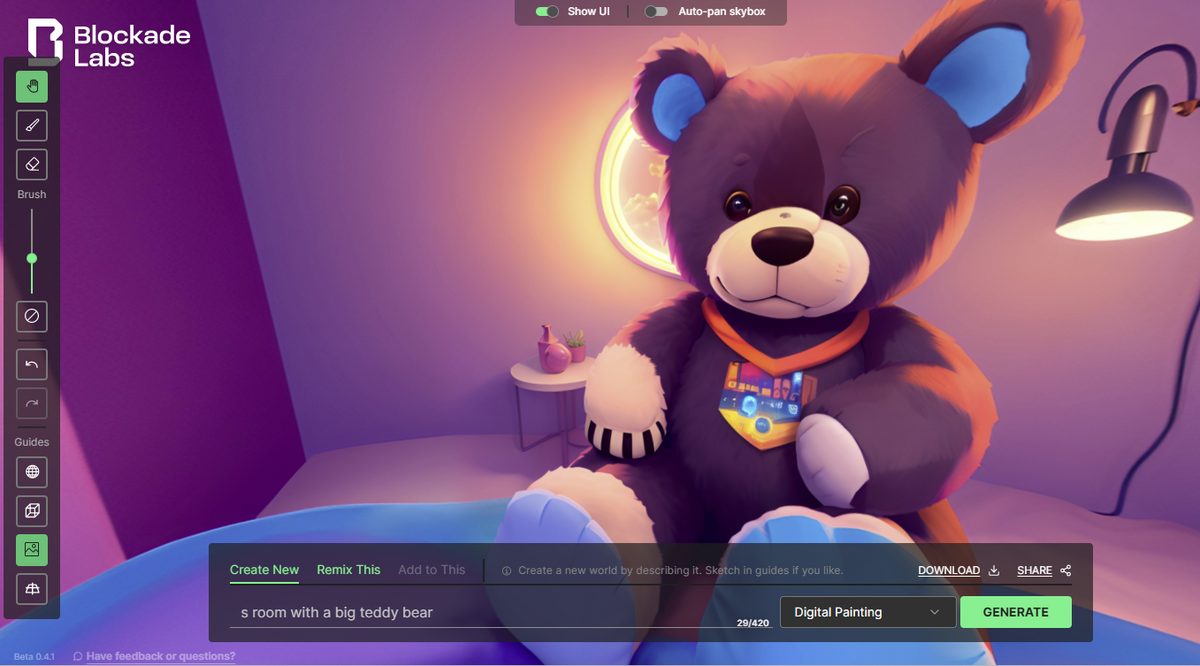Click the Guides section label
Image resolution: width=1200 pixels, height=666 pixels.
coord(32,442)
